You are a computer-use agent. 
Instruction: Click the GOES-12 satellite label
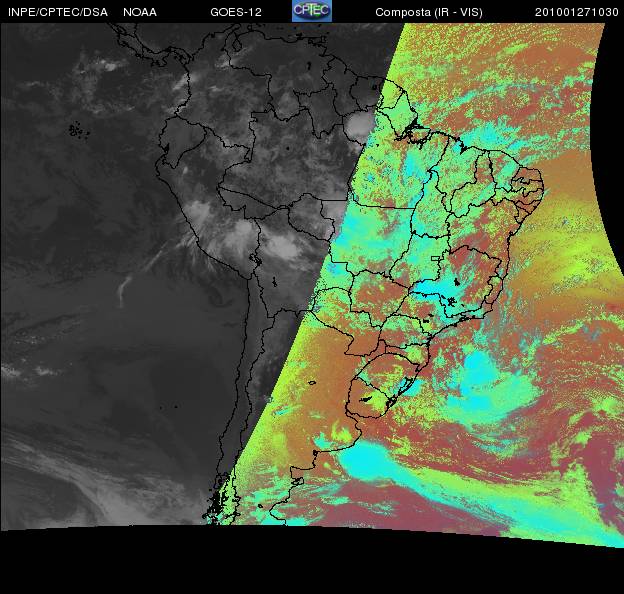(x=236, y=12)
